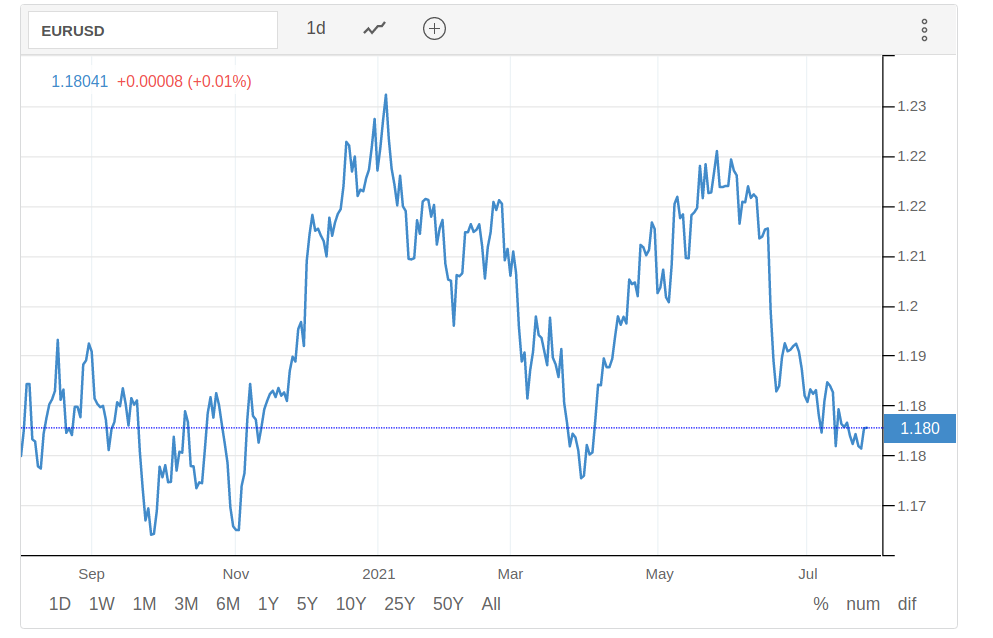Click the May date axis label
This screenshot has width=993, height=638.
659,574
